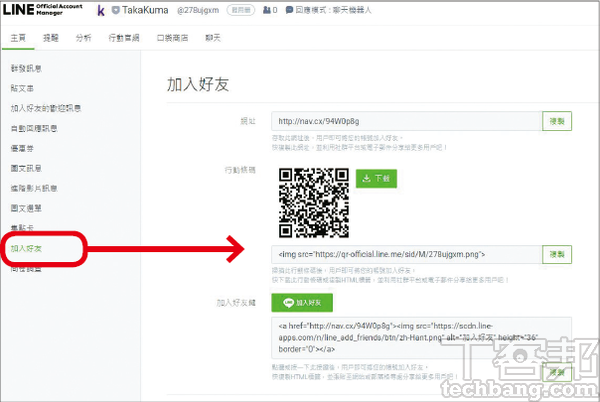Click the LINE Official Account Manager logo
The width and height of the screenshot is (600, 402).
42,10
